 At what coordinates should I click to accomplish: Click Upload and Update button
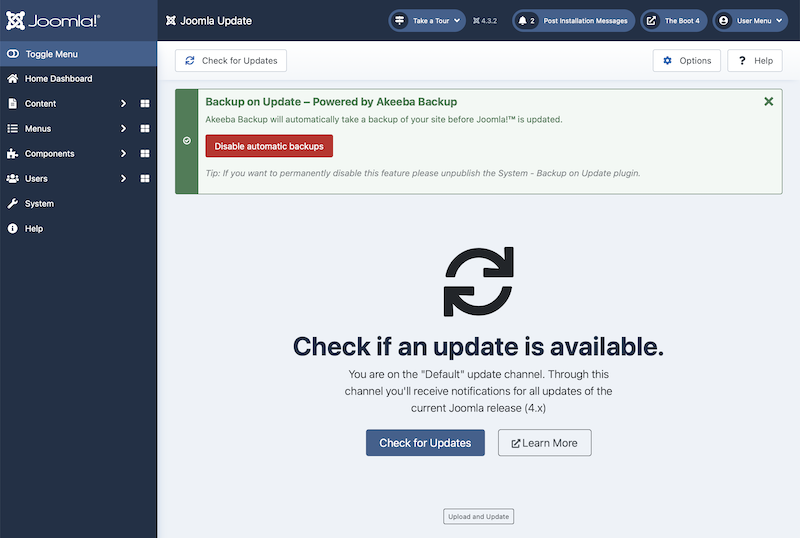tap(479, 517)
